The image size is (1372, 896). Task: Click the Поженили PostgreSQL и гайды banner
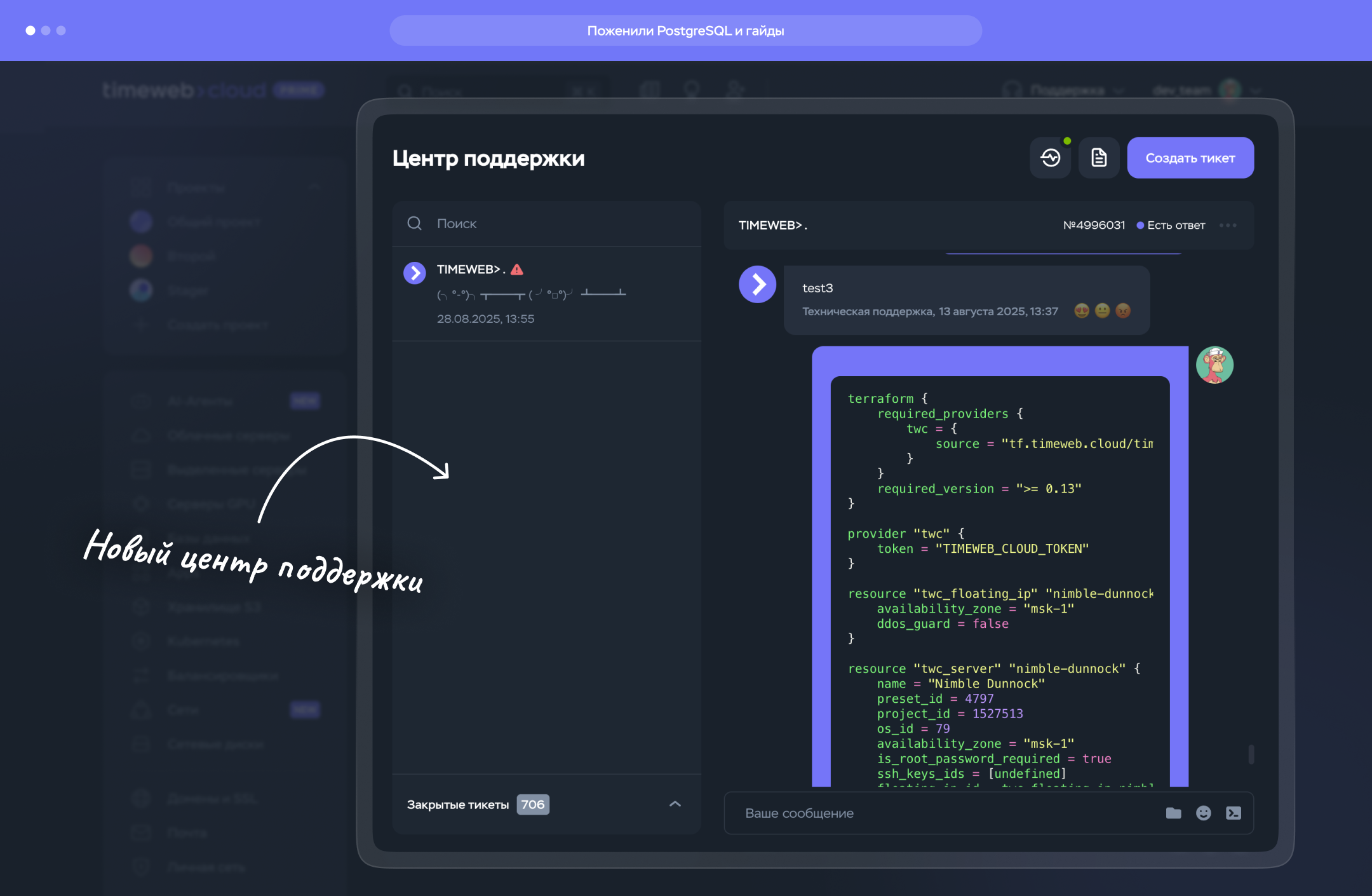685,31
